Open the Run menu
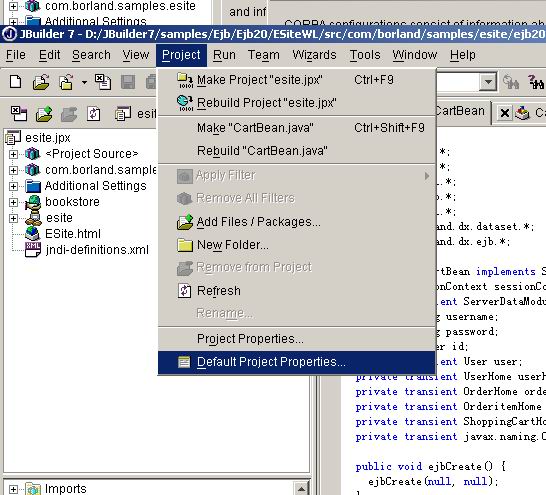546x495 pixels. (x=224, y=55)
